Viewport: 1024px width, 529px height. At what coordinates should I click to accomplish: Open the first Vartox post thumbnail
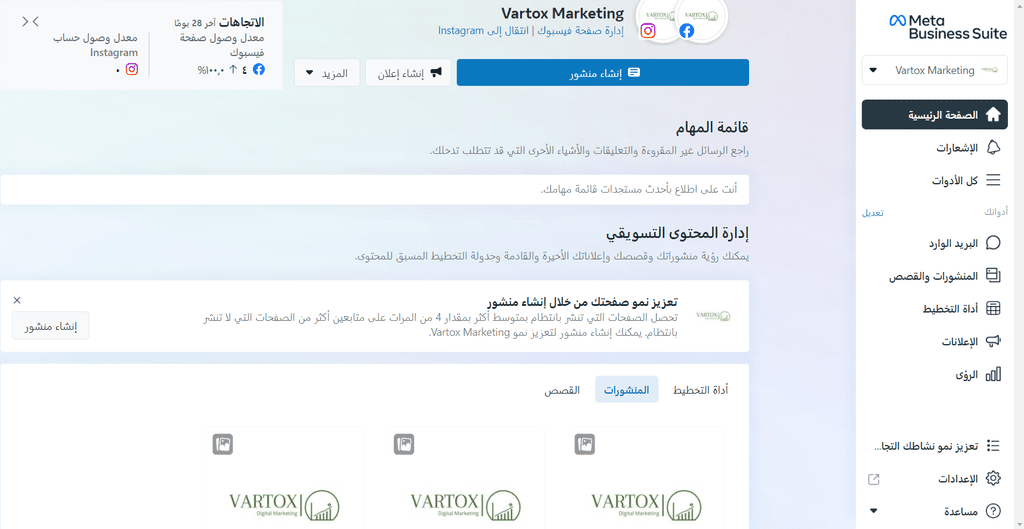coord(647,478)
